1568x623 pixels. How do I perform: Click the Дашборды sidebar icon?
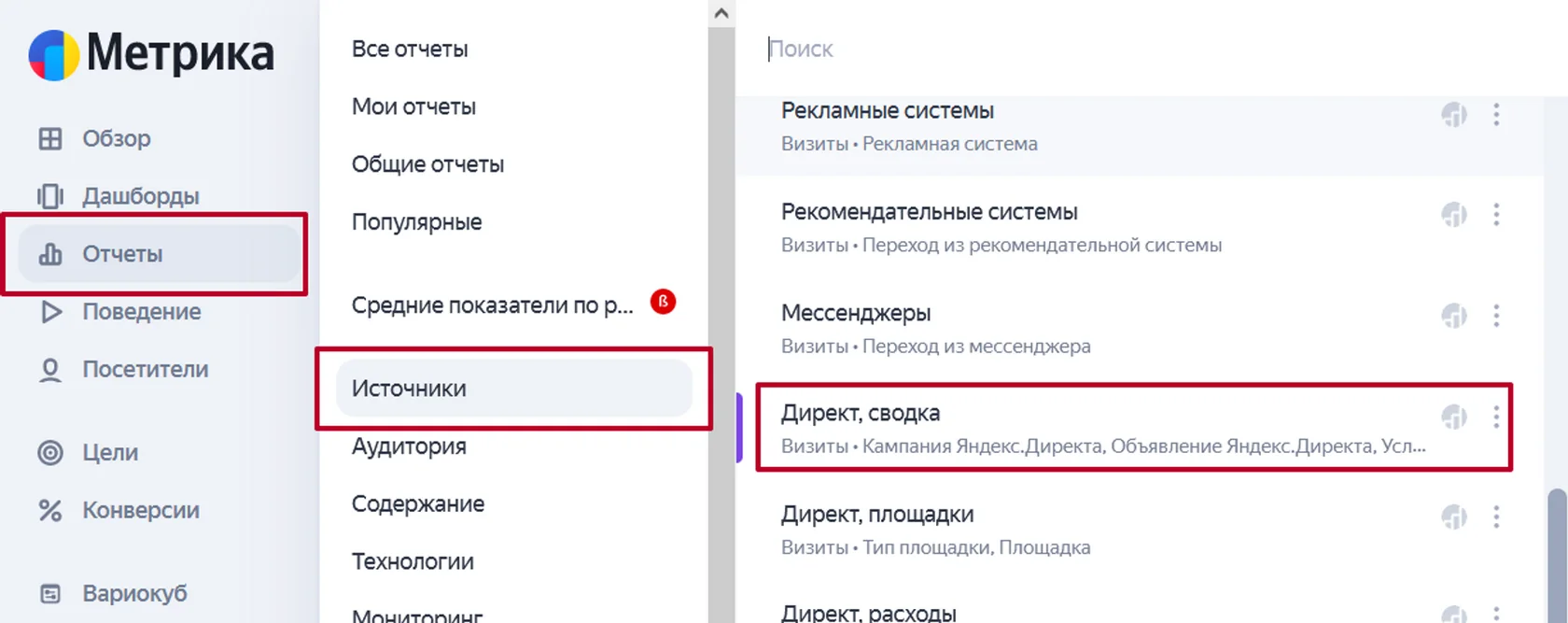pyautogui.click(x=50, y=196)
